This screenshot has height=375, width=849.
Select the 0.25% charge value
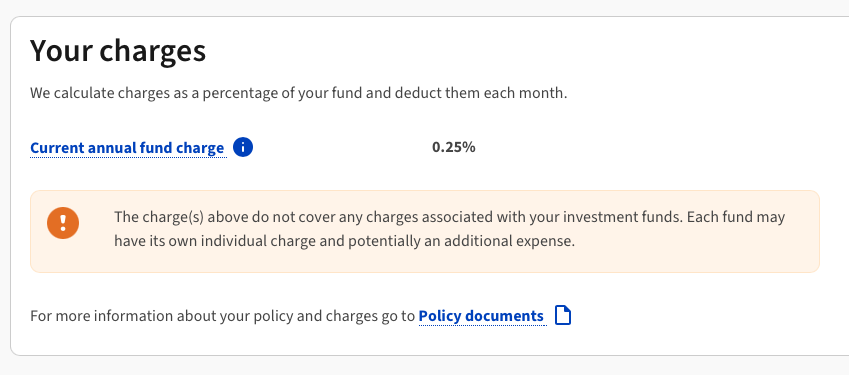click(454, 147)
